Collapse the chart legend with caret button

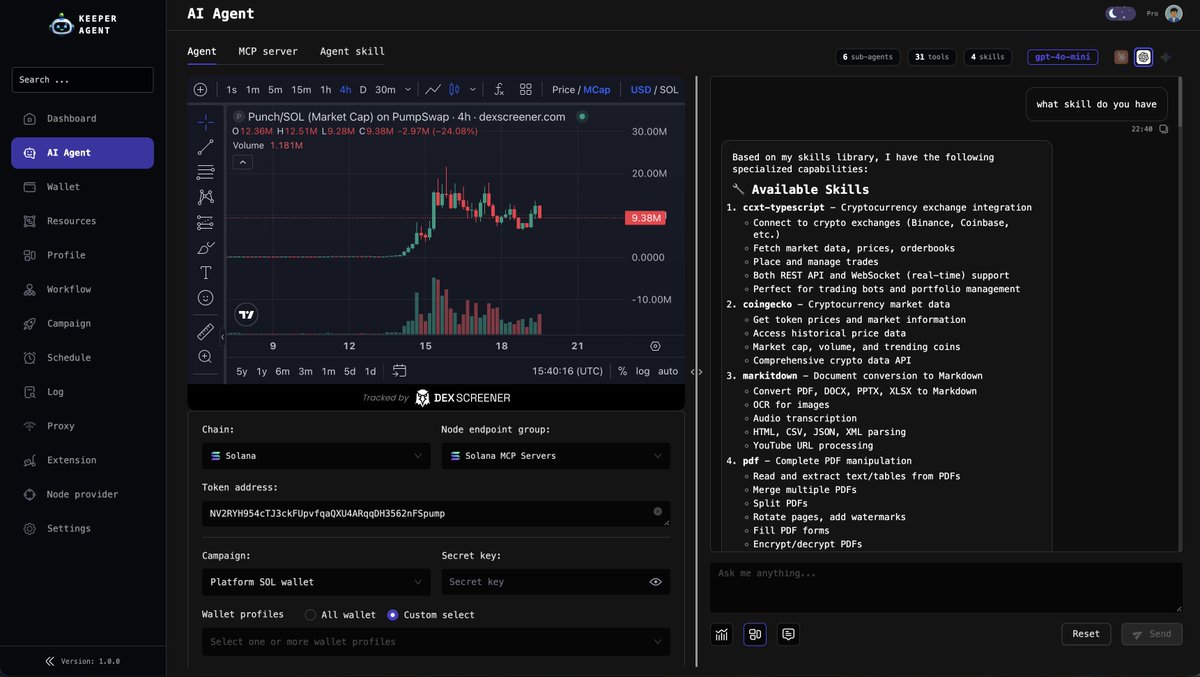(x=243, y=162)
